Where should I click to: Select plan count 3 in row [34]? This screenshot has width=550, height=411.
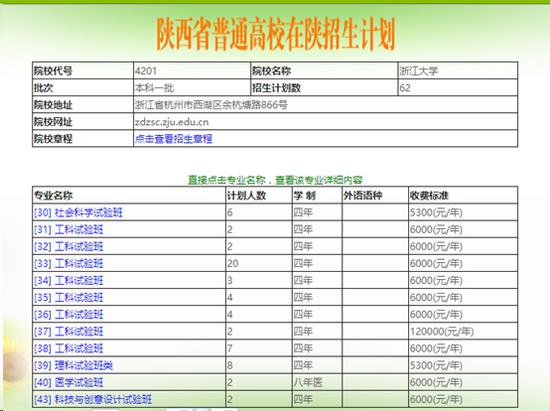(x=230, y=281)
